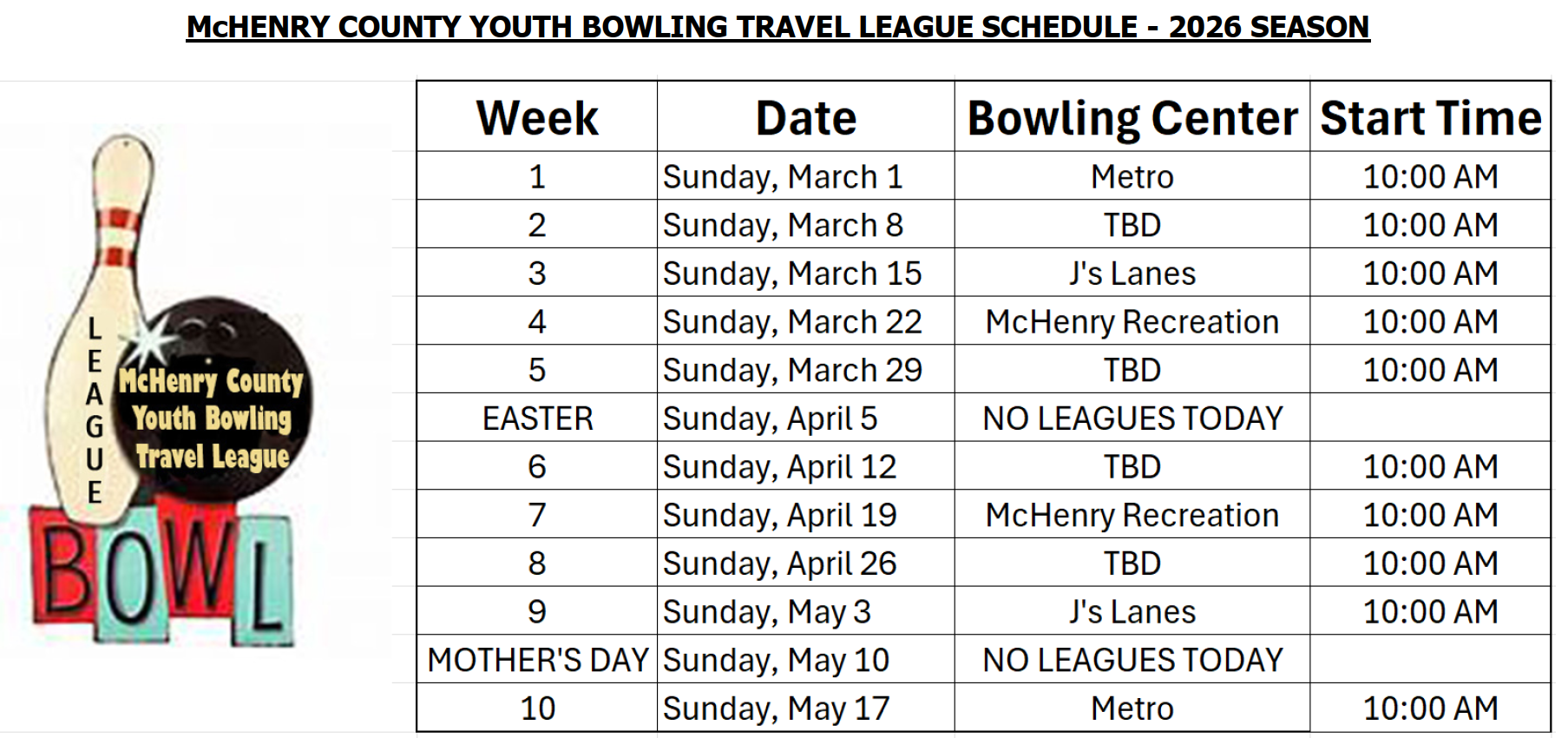This screenshot has width=1568, height=738.
Task: Click the MOTHER'S DAY week cell
Action: pos(537,661)
